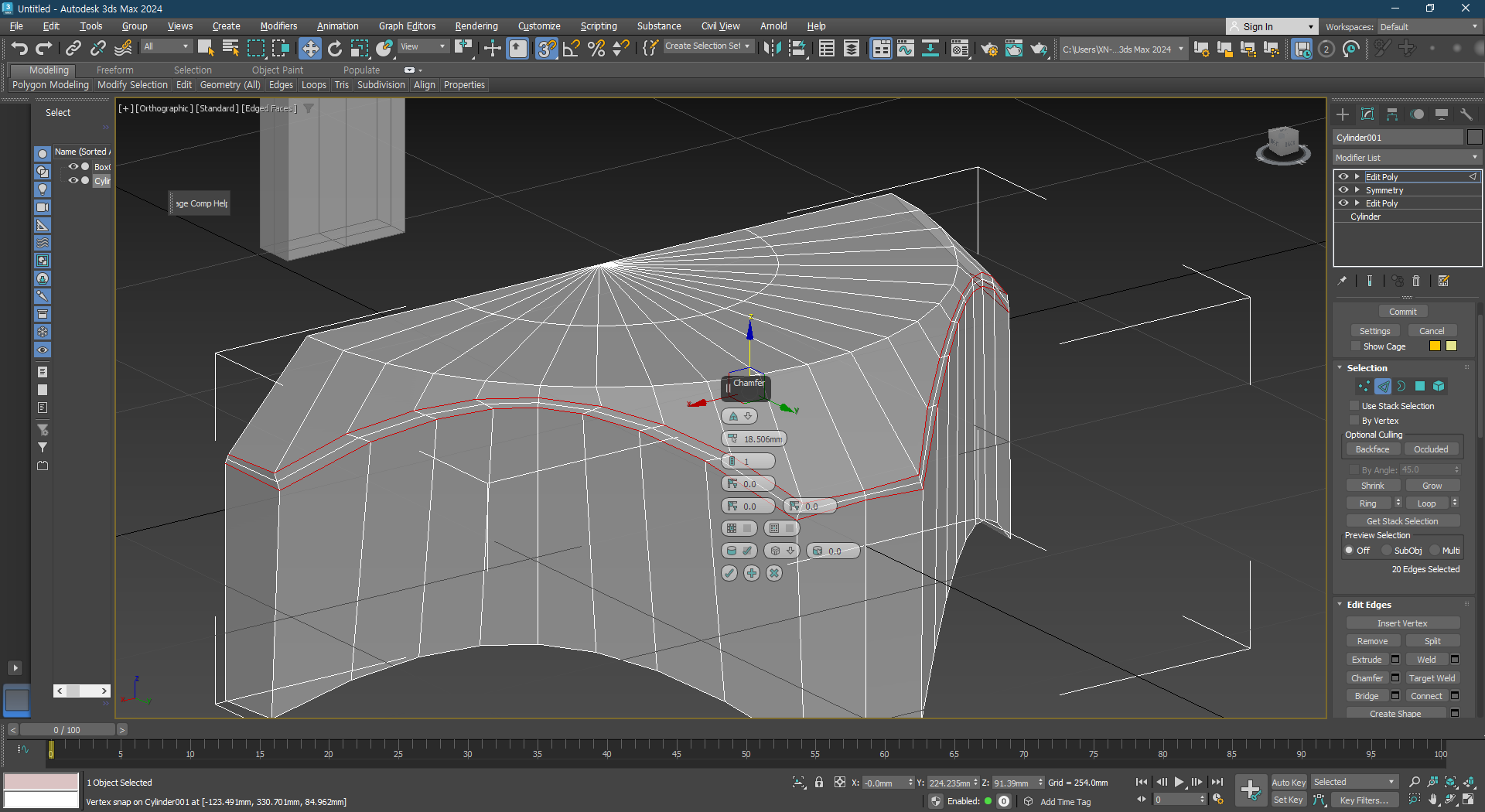The height and width of the screenshot is (812, 1485).
Task: Enable the By Vertex checkbox
Action: coord(1354,421)
